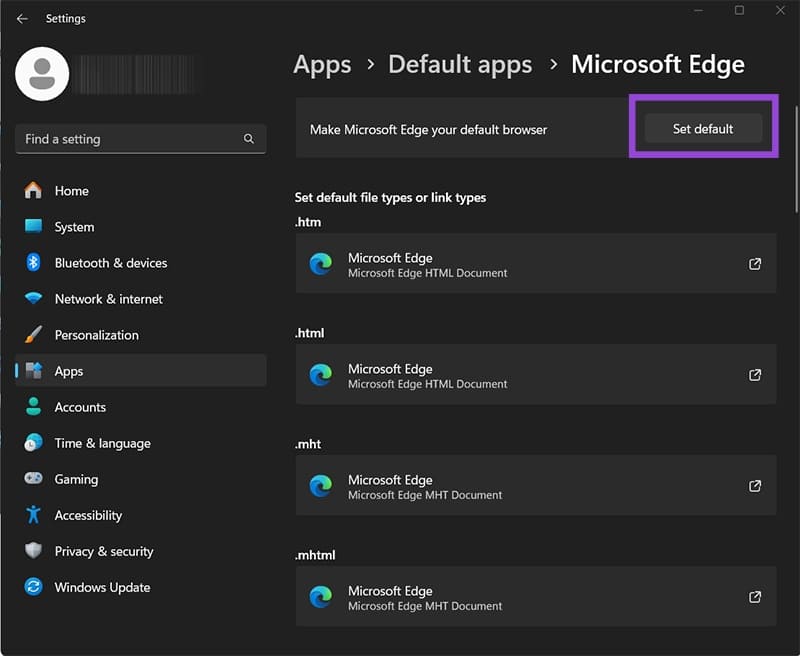Select Apps in the sidebar
The width and height of the screenshot is (800, 656).
(x=141, y=371)
